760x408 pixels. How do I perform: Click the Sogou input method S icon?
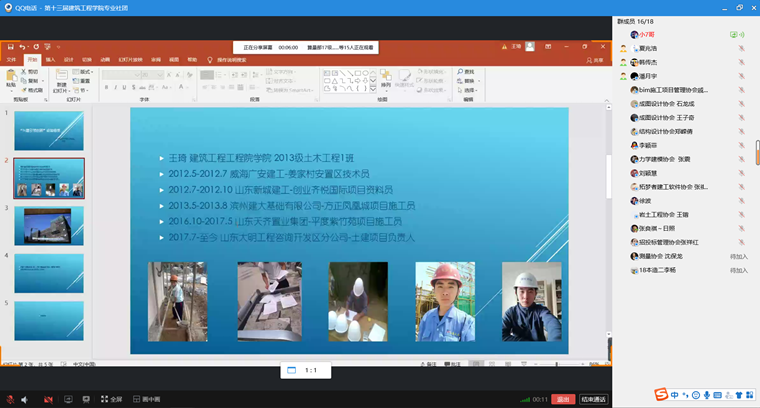(x=663, y=393)
